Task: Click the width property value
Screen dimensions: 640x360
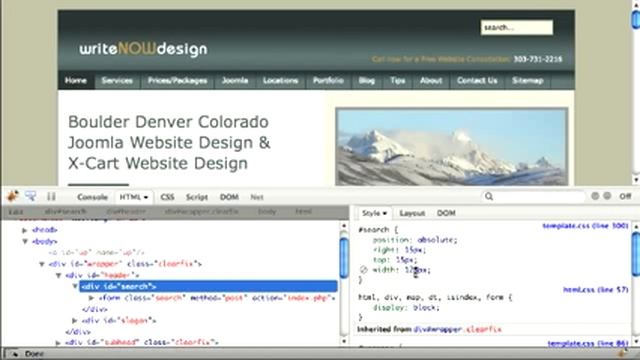Action: [416, 269]
